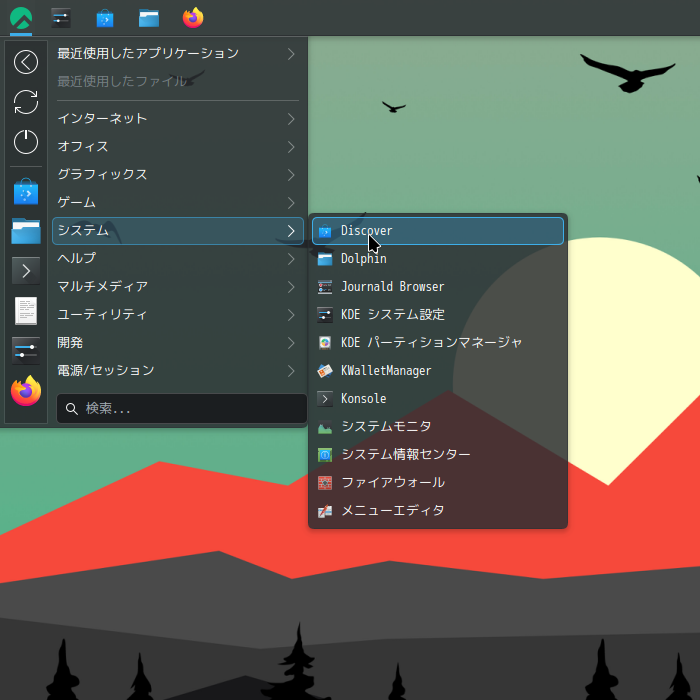This screenshot has width=700, height=700.
Task: Open Discover shopping bag icon in sidebar
Action: pyautogui.click(x=26, y=192)
